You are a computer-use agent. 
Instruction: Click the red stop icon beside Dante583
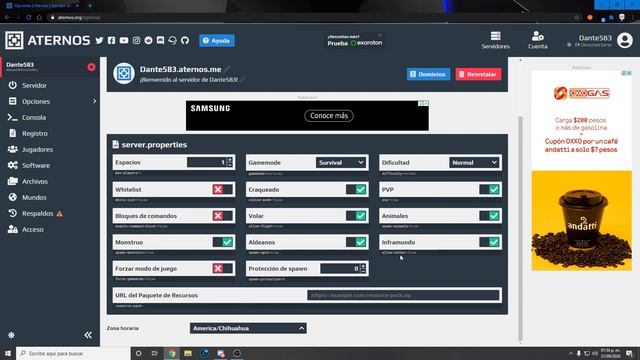tap(91, 67)
